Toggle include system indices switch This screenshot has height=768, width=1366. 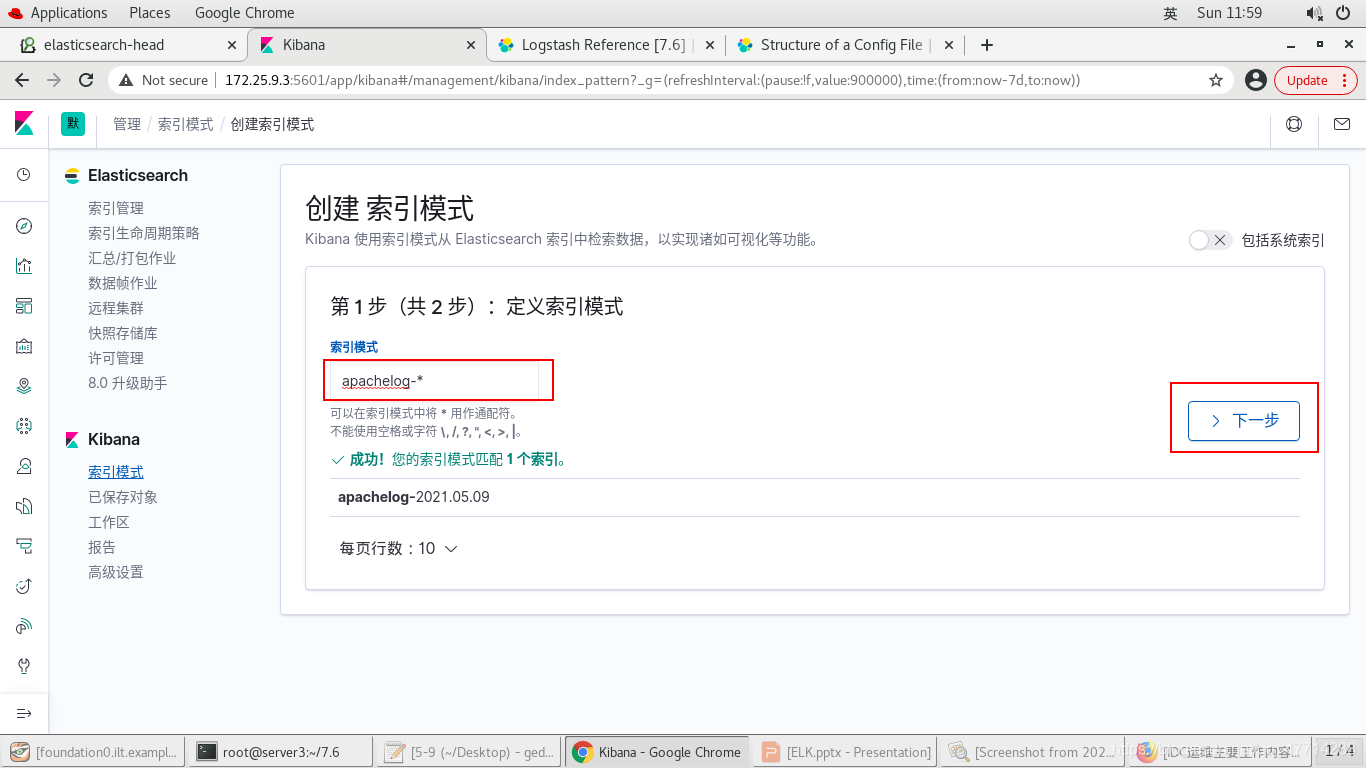[x=1210, y=240]
